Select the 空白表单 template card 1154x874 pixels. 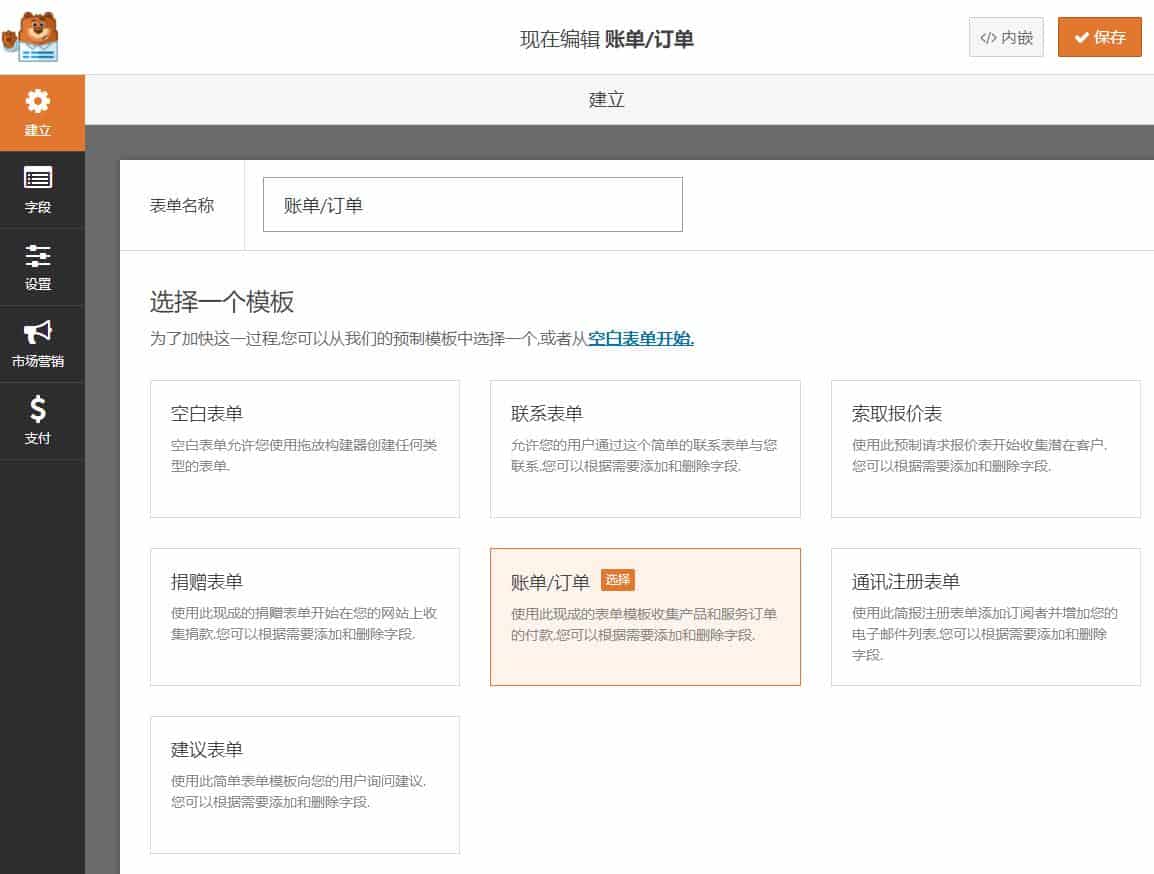305,449
